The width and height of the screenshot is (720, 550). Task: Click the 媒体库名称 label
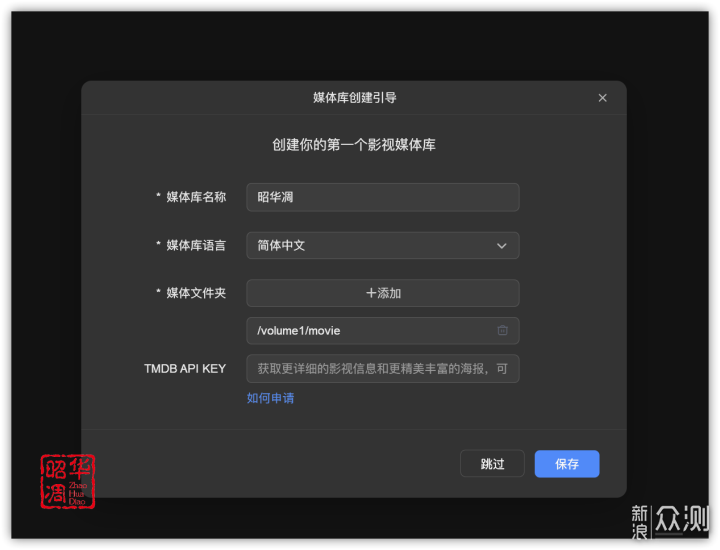196,197
